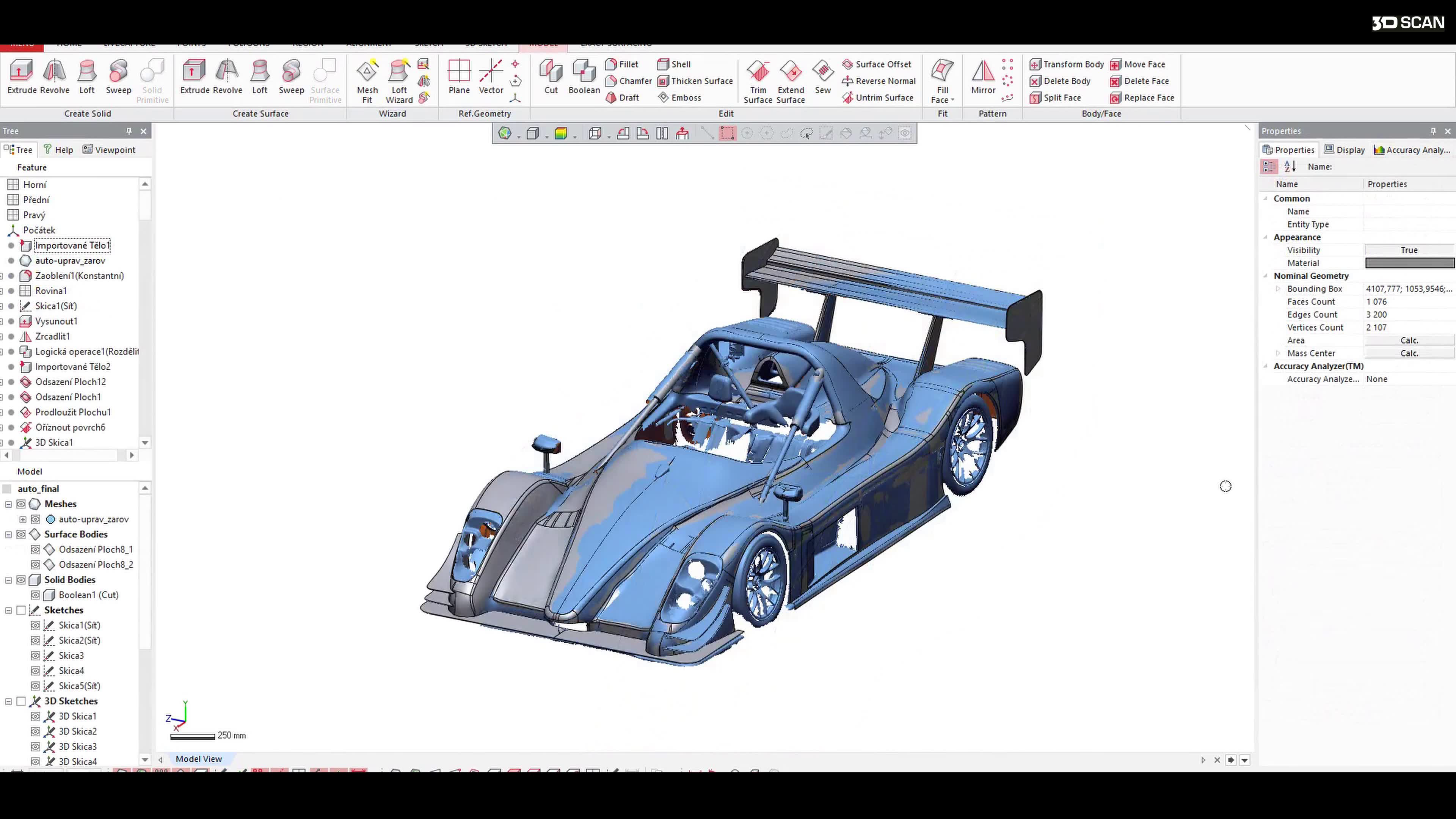
Task: Click the Material color swatch
Action: [x=1409, y=263]
